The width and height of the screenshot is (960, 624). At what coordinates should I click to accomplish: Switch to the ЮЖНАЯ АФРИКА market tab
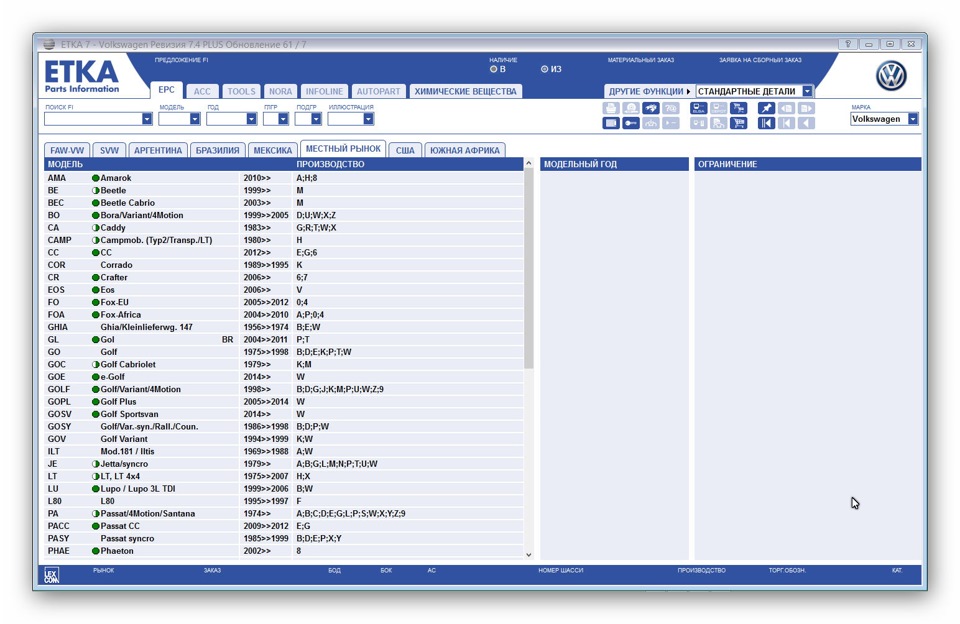click(465, 150)
